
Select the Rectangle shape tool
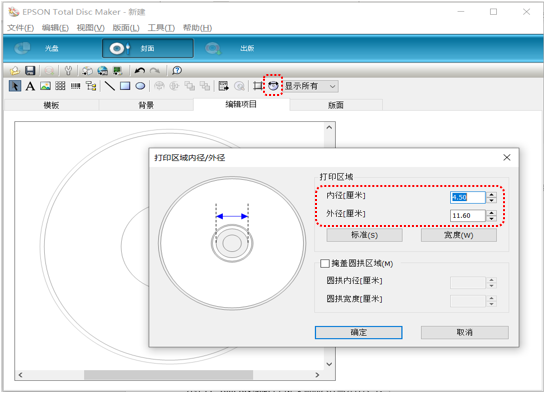(125, 86)
